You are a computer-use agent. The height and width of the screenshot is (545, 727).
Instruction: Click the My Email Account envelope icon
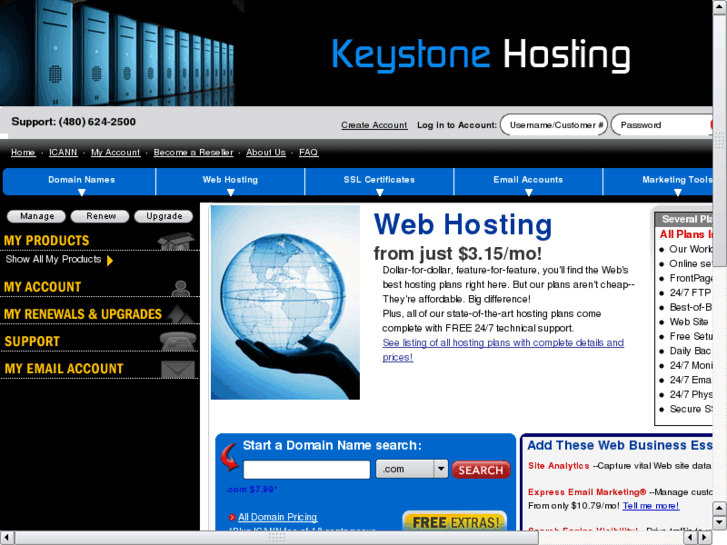click(178, 369)
